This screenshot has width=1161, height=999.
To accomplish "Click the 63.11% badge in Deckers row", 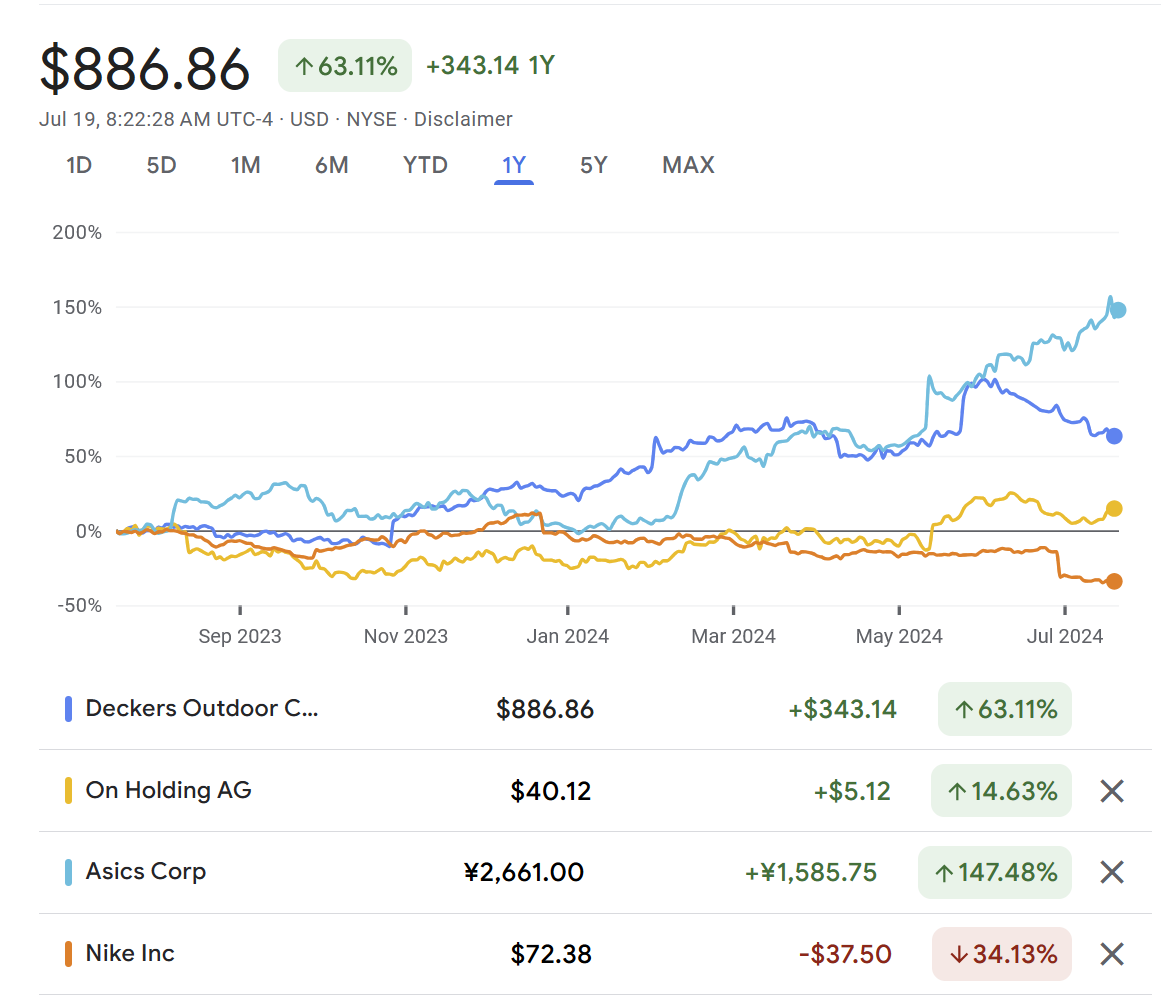I will pyautogui.click(x=1005, y=709).
